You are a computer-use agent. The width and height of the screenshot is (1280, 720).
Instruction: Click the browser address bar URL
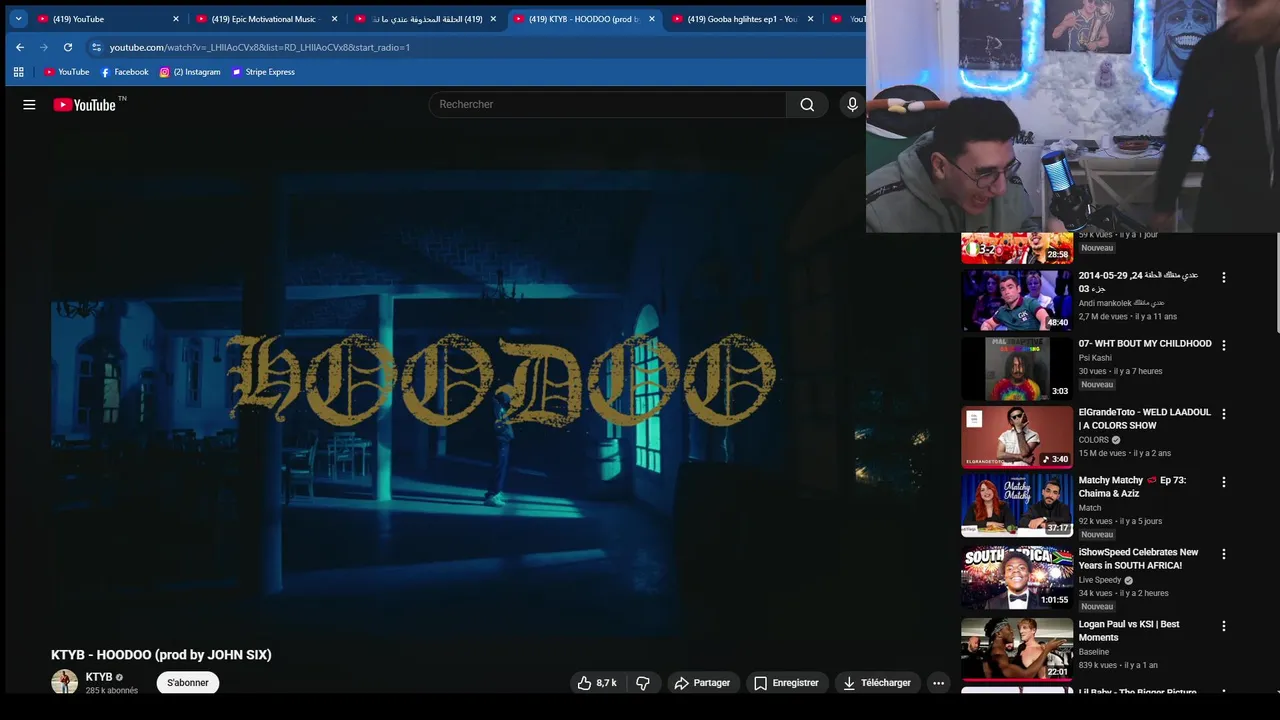click(260, 47)
